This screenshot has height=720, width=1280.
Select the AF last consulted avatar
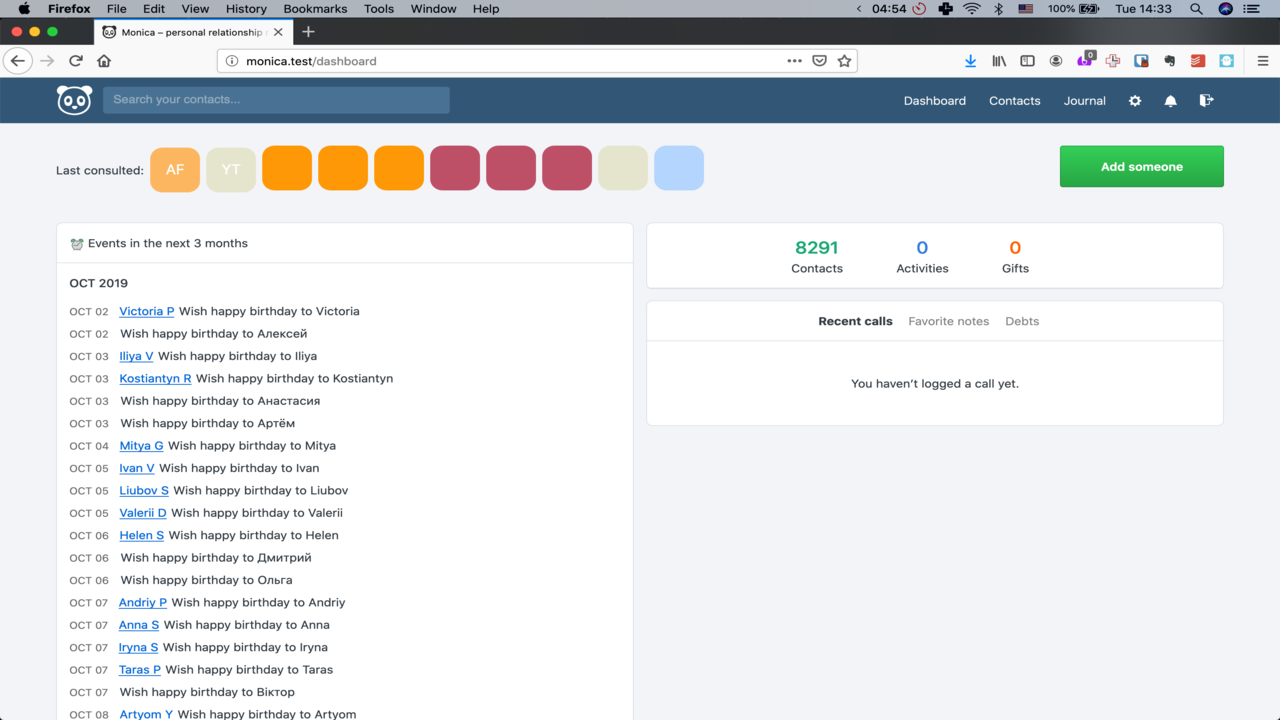175,169
